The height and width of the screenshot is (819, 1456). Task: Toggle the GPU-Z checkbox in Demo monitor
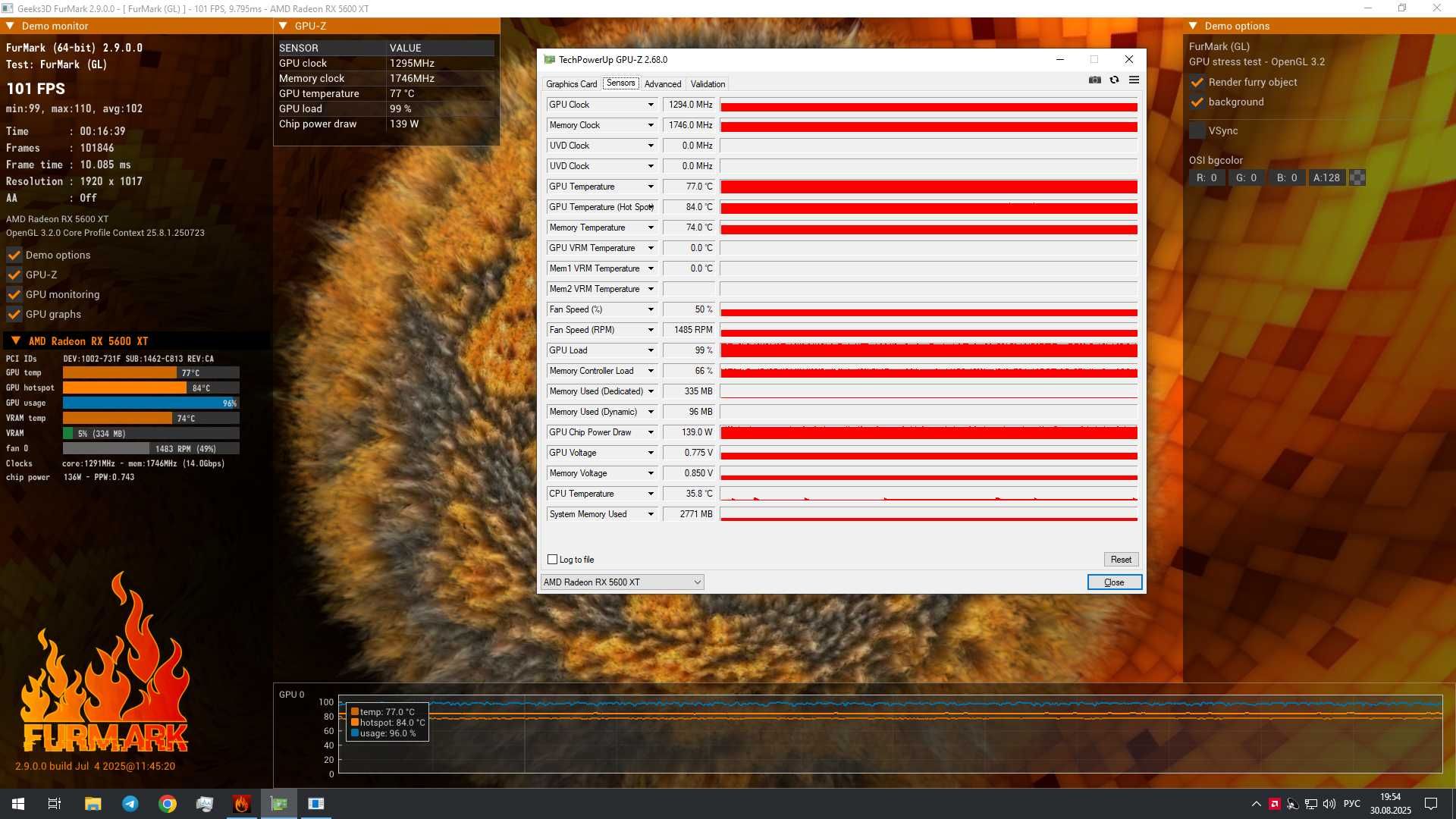click(x=14, y=275)
